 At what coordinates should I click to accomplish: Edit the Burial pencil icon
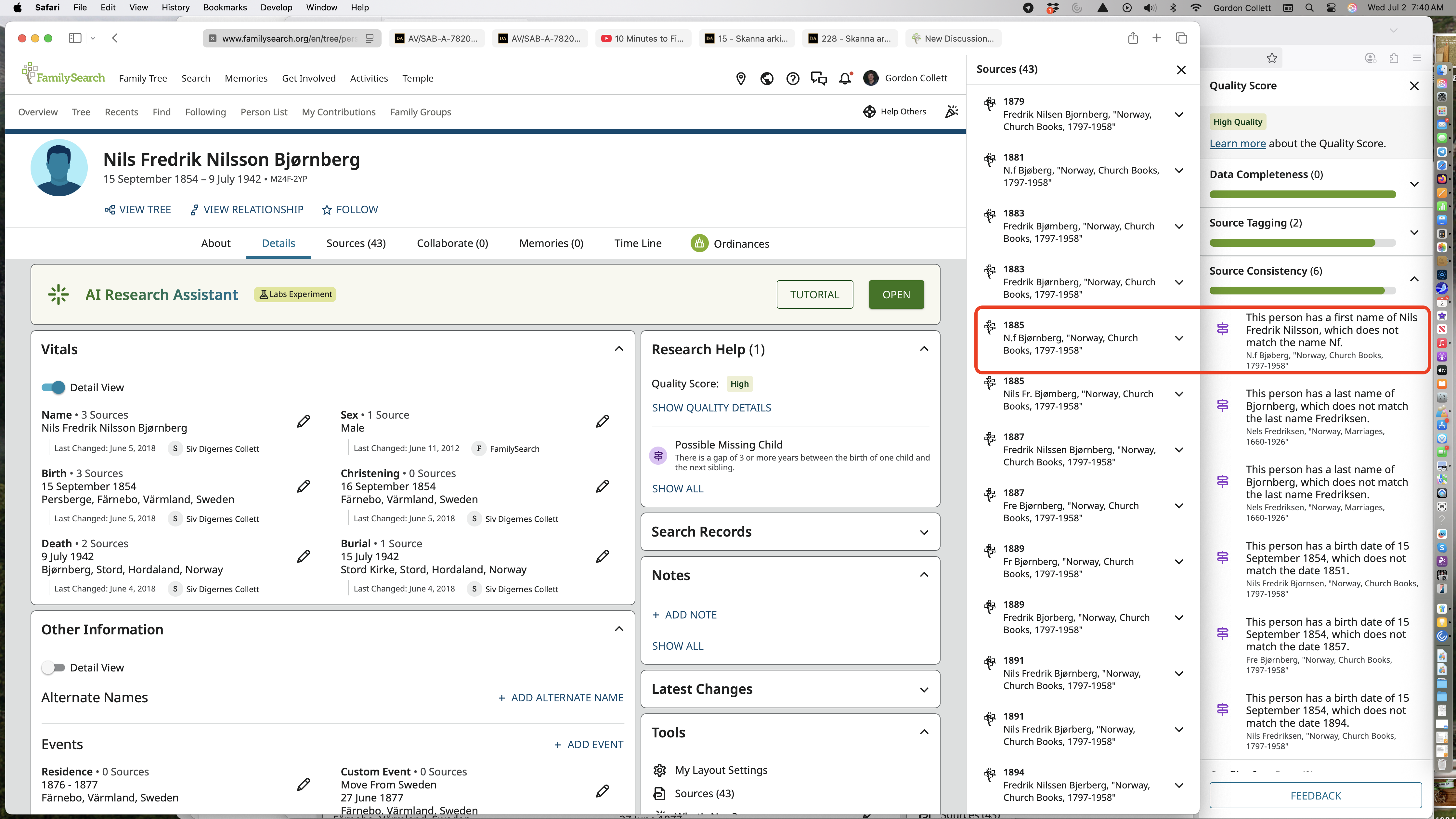point(603,557)
